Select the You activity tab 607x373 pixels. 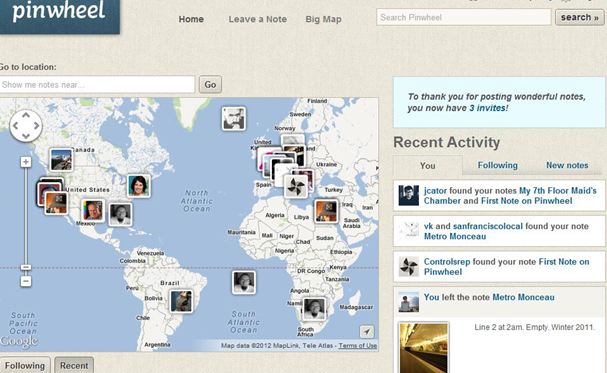tap(427, 166)
